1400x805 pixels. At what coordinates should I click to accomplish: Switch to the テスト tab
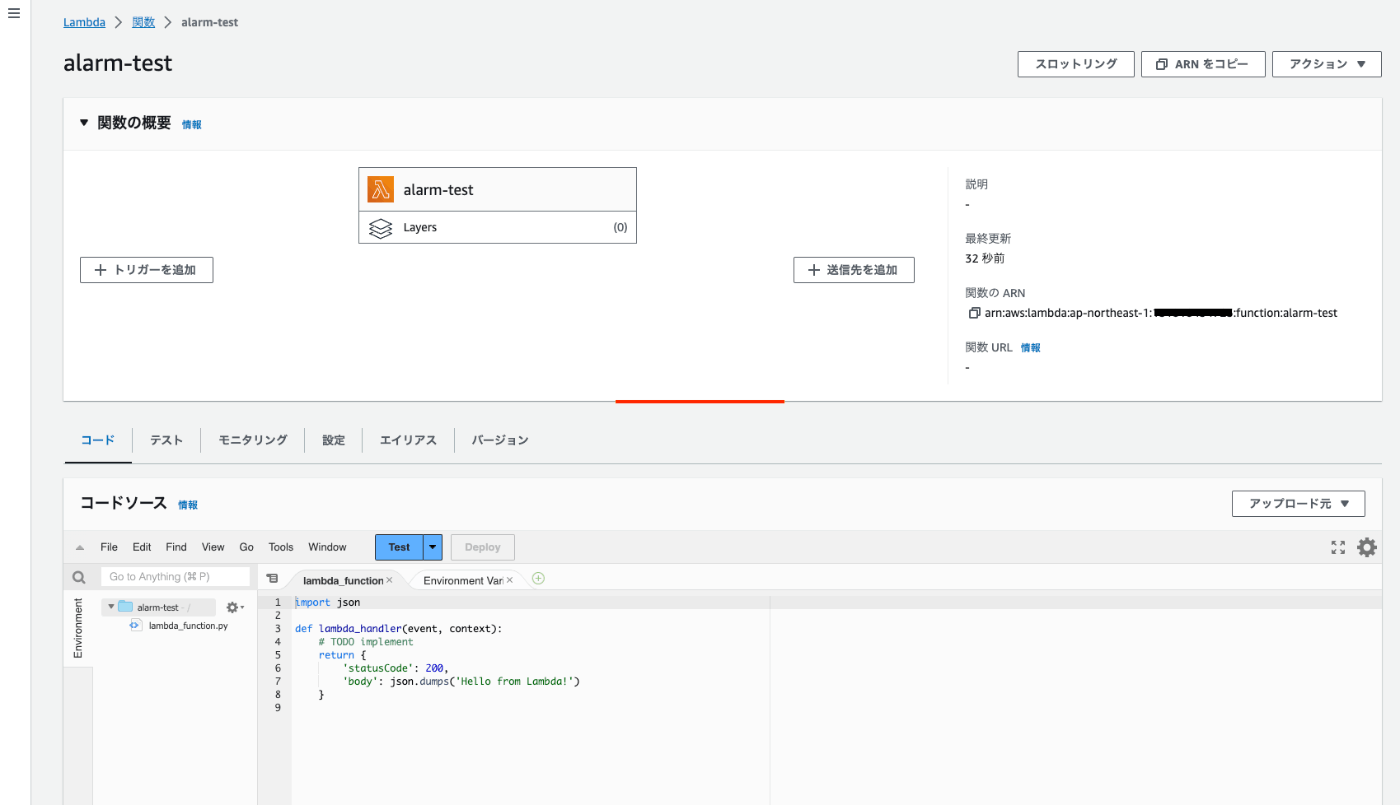pyautogui.click(x=166, y=440)
